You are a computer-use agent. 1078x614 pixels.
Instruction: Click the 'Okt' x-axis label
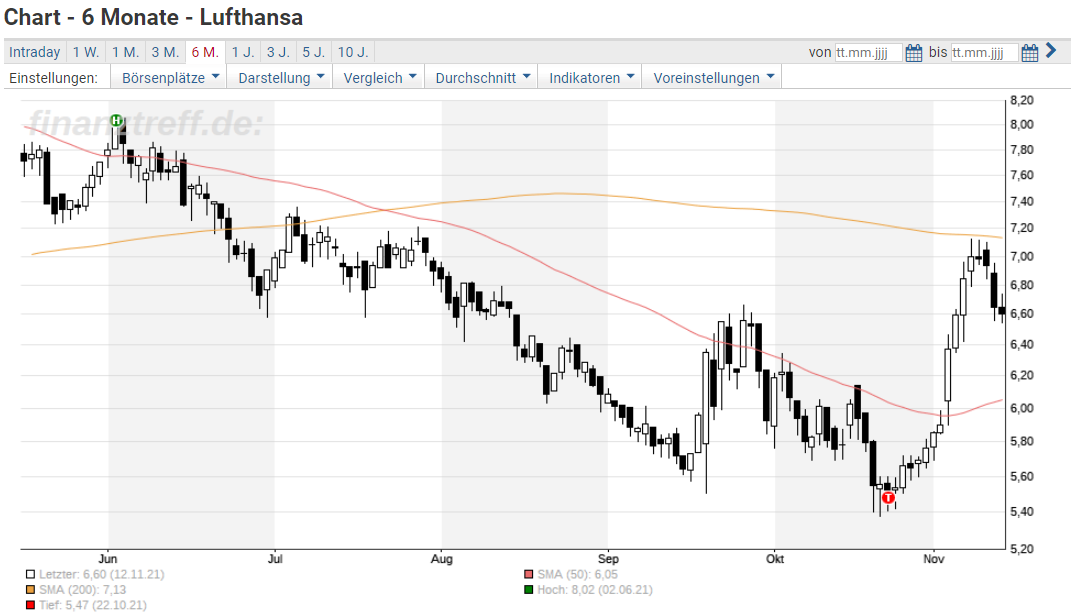pyautogui.click(x=775, y=558)
